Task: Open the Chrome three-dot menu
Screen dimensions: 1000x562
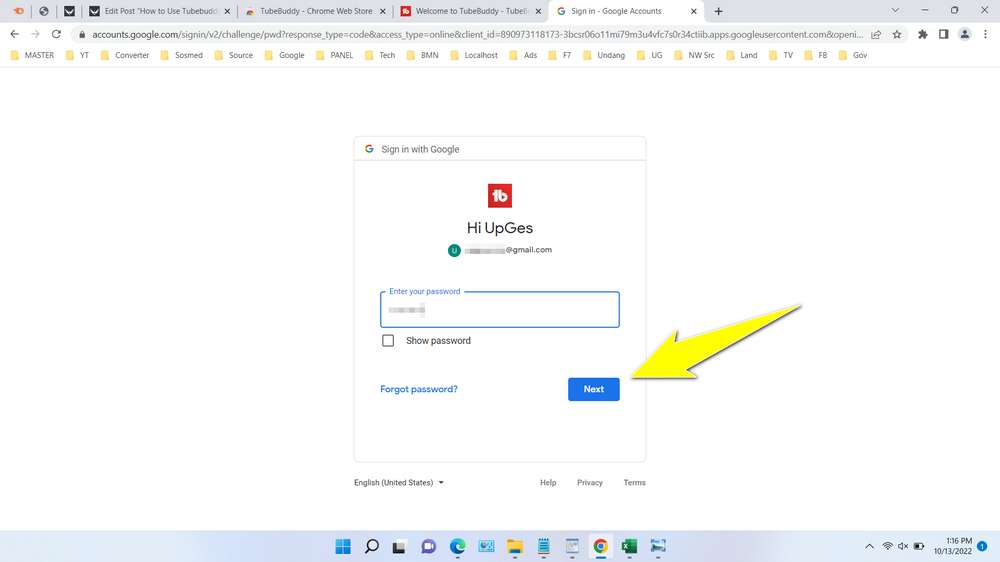Action: click(x=985, y=34)
